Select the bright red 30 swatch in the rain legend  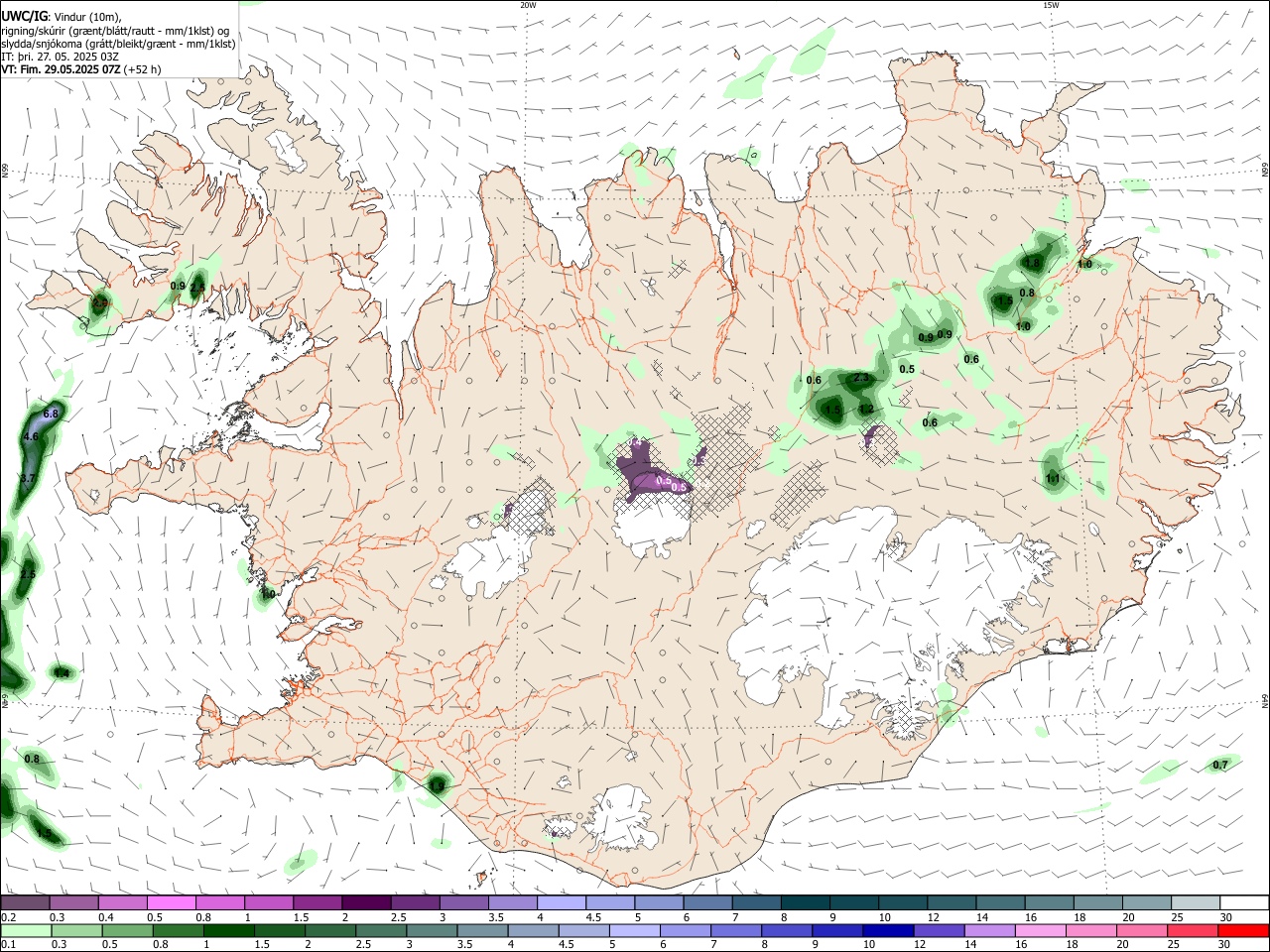(1244, 930)
